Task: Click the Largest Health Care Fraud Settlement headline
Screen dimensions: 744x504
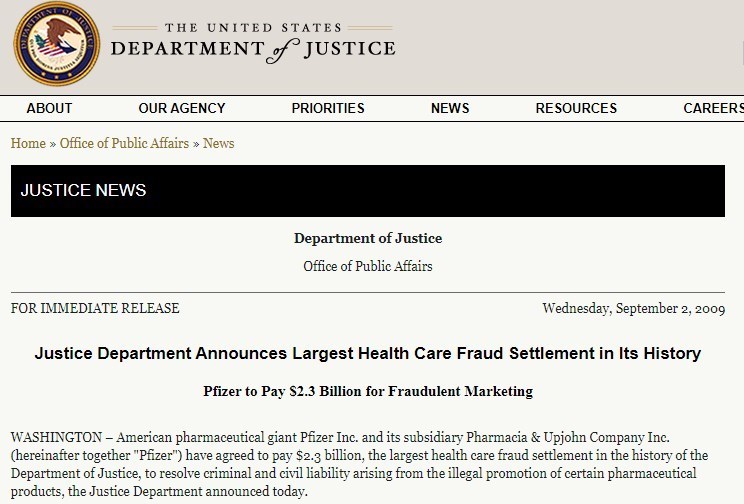Action: click(368, 354)
